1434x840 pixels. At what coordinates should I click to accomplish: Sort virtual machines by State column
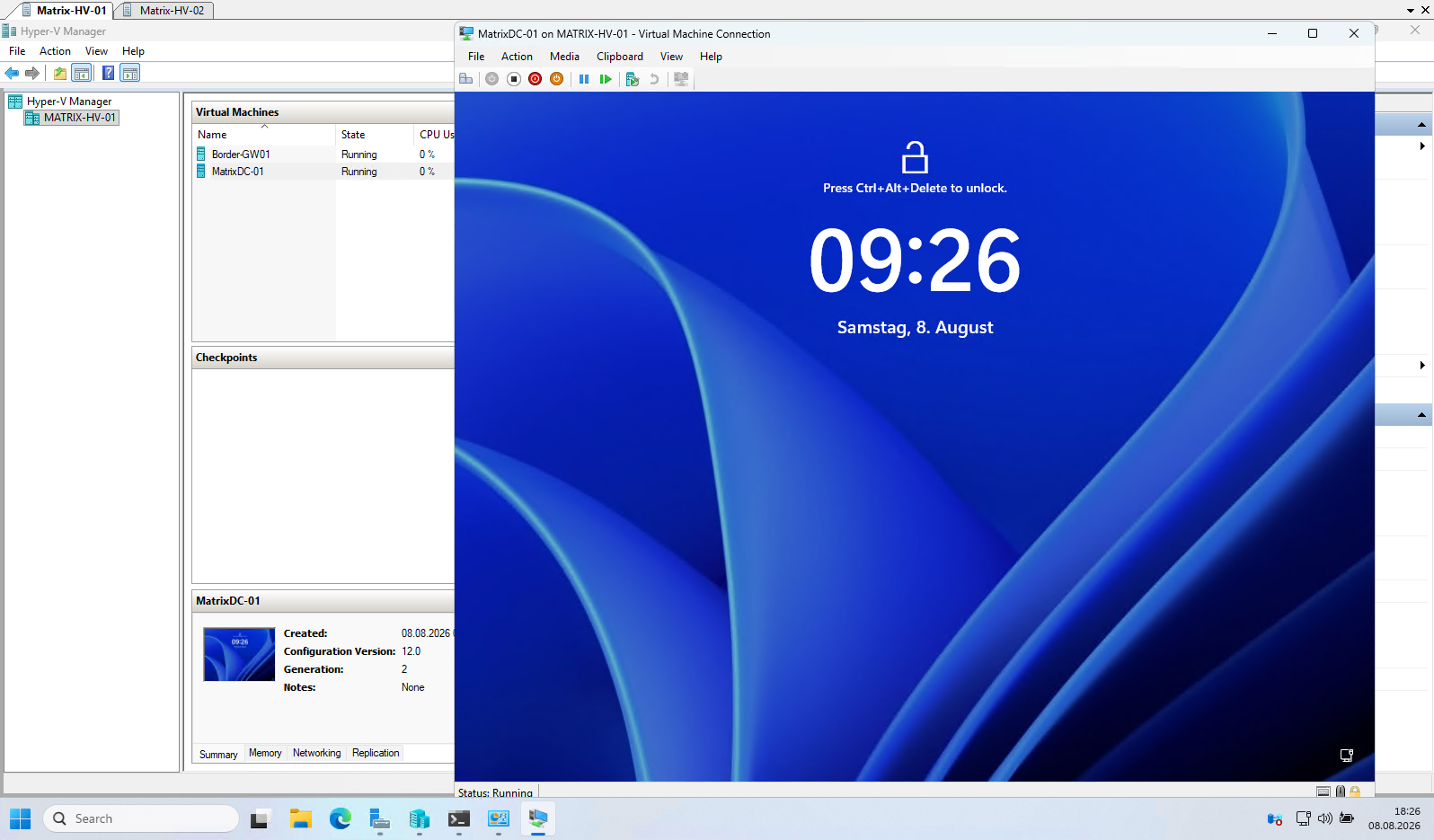375,135
